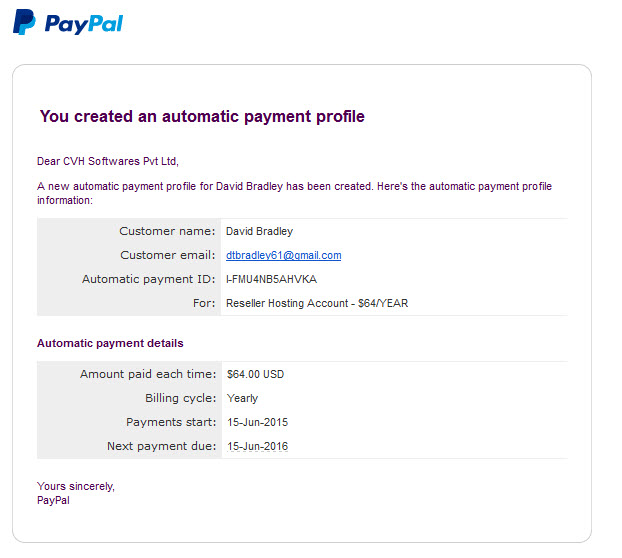
Task: Click the PayPal double-P logo icon
Action: click(24, 22)
